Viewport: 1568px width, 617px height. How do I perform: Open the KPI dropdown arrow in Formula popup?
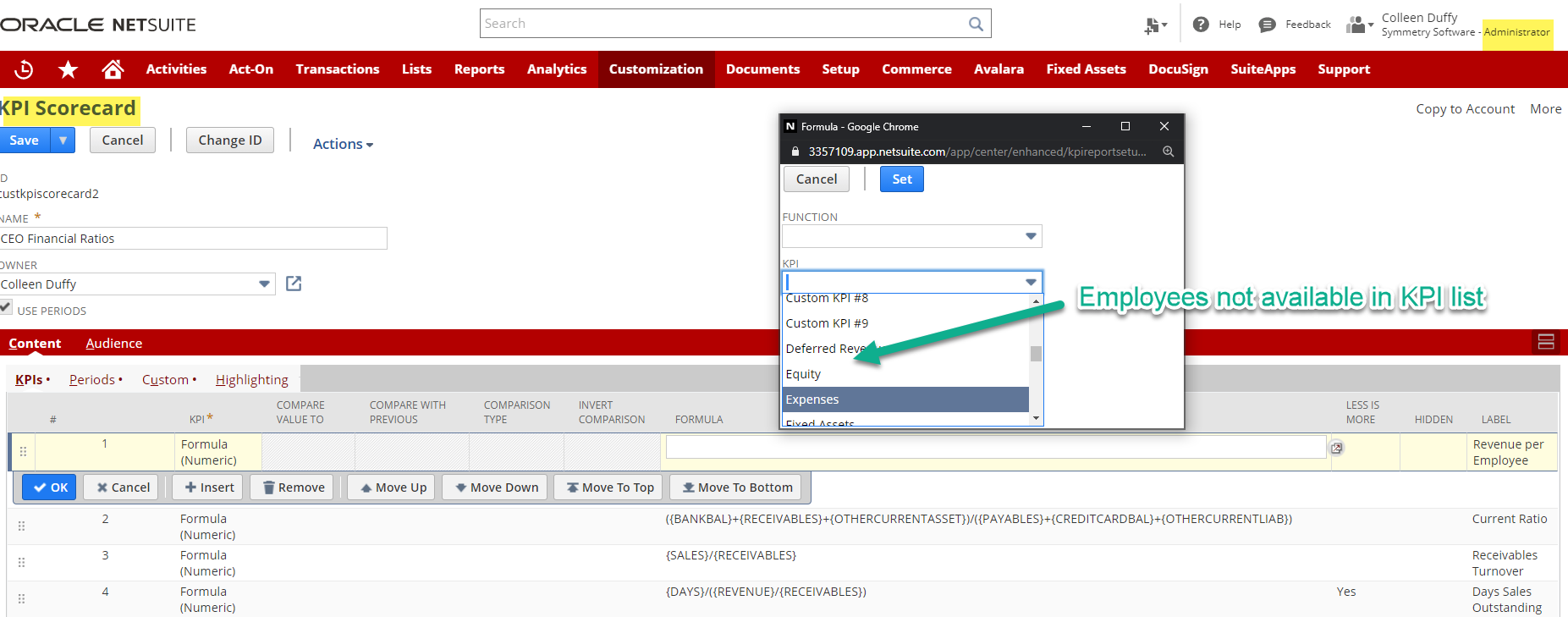coord(1031,282)
